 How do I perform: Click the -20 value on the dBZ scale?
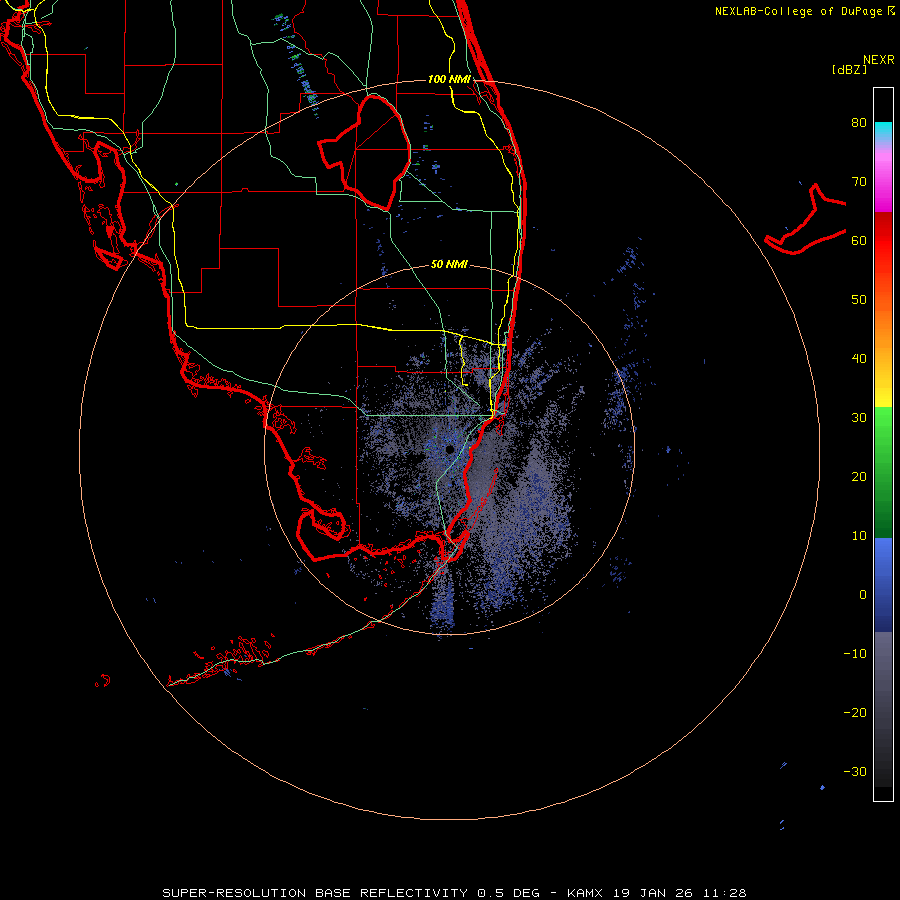pos(855,712)
